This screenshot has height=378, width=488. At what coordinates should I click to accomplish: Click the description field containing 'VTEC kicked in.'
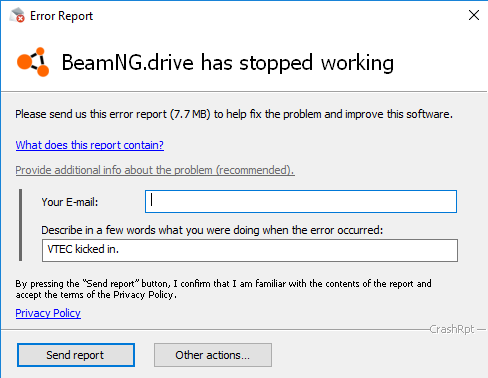pyautogui.click(x=250, y=250)
